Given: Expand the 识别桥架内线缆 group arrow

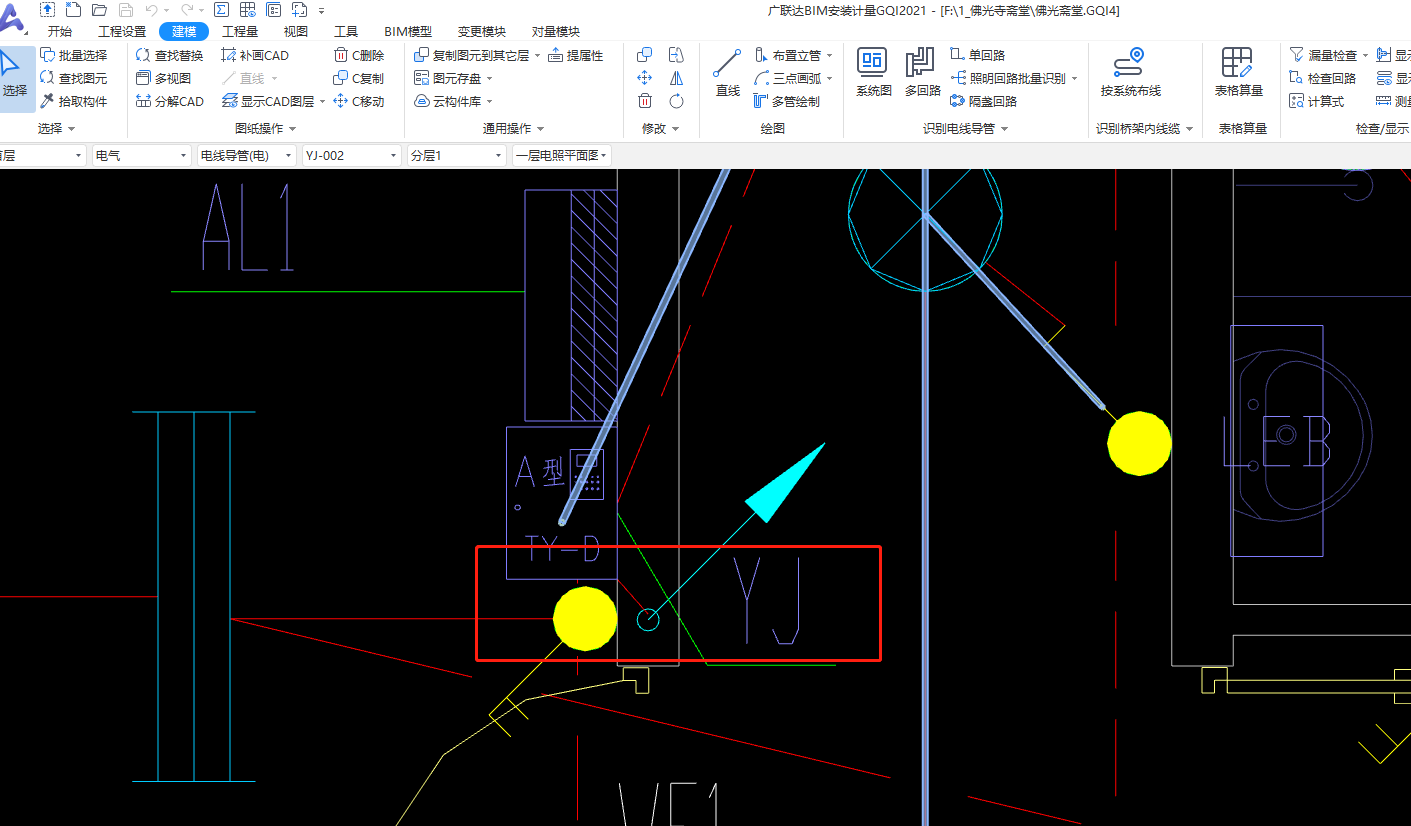Looking at the screenshot, I should [1189, 129].
